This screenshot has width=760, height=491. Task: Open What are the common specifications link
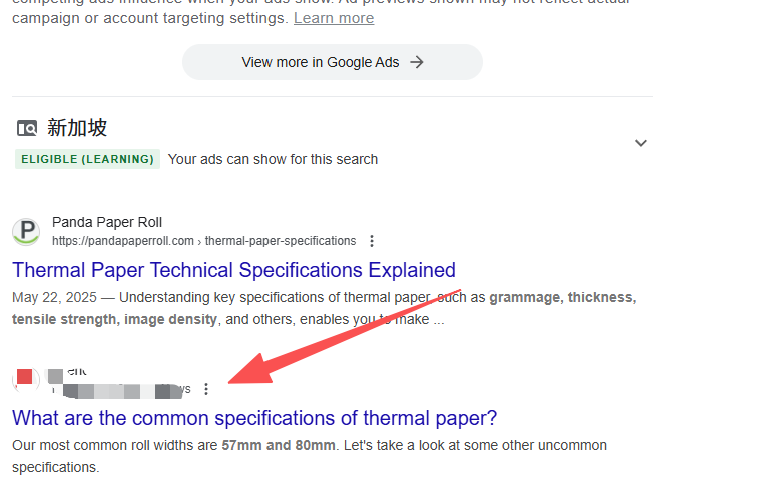click(x=254, y=418)
